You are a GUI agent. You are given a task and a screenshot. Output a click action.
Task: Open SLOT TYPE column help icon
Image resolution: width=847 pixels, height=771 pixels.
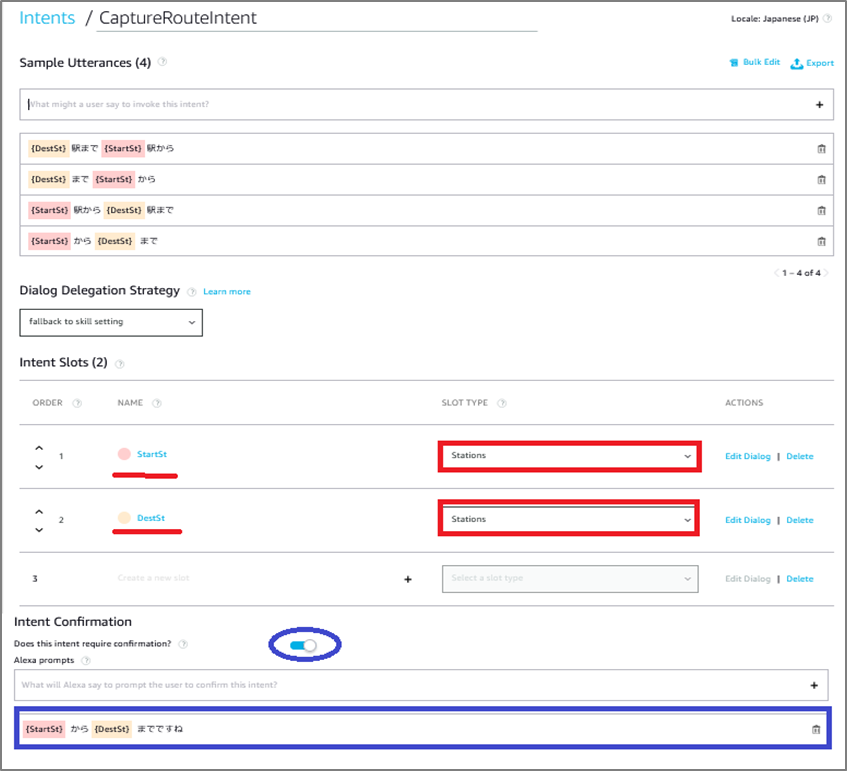502,403
